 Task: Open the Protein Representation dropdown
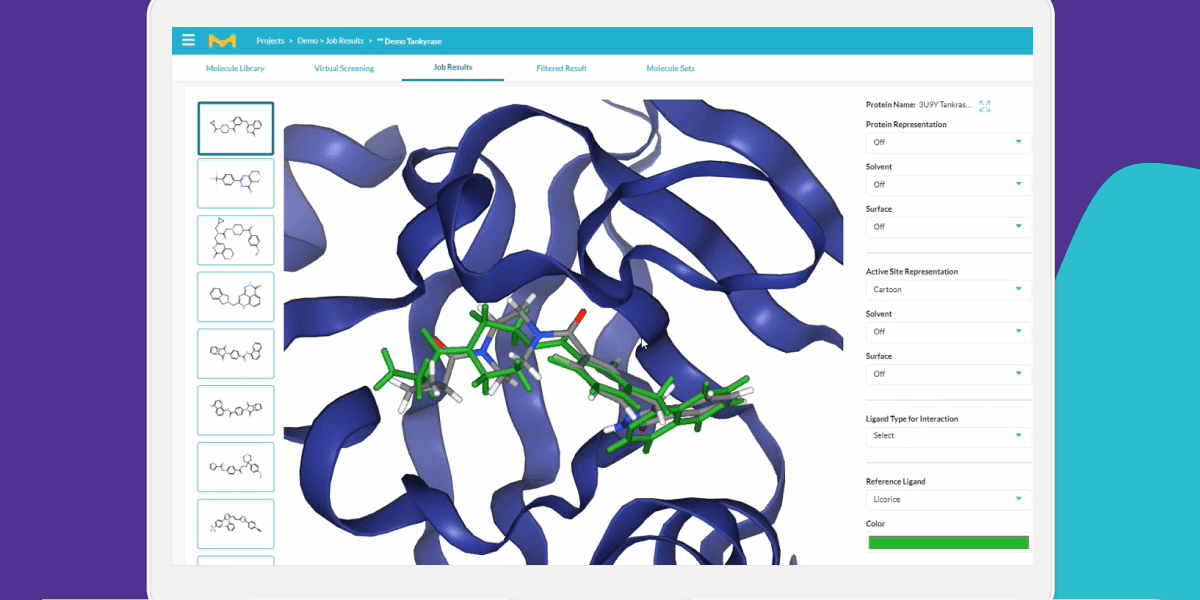coord(946,142)
